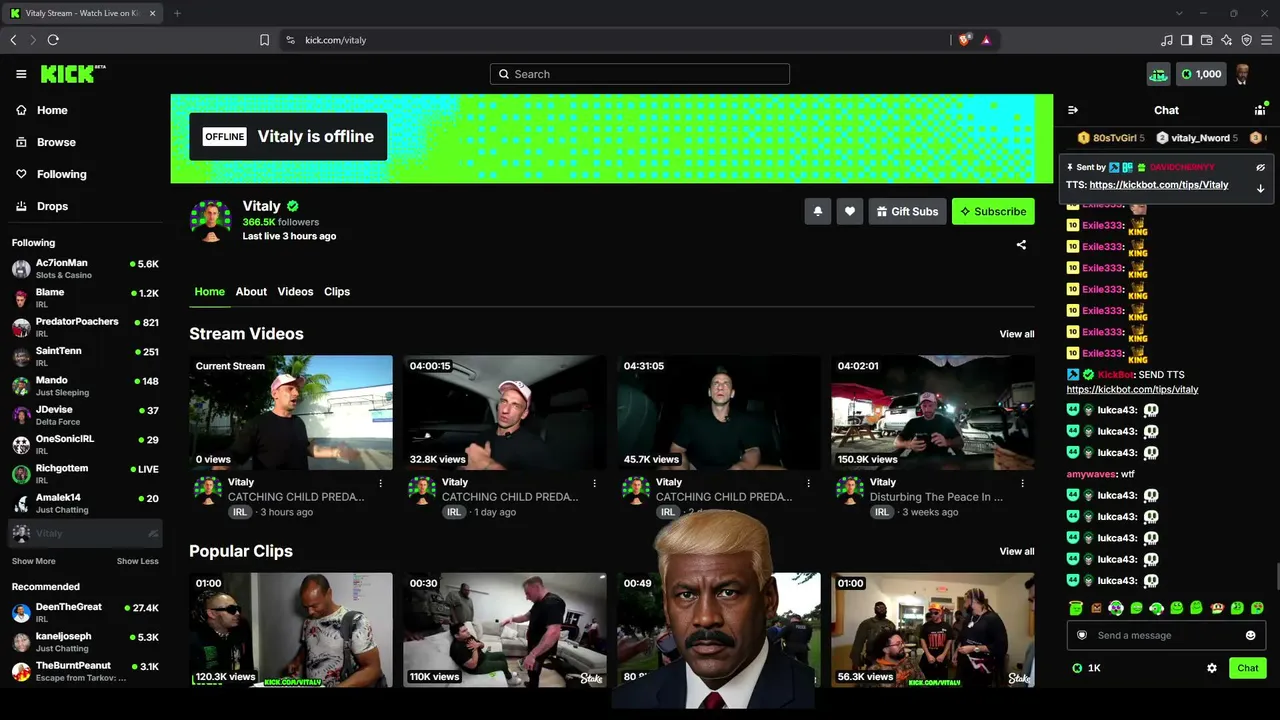Screen dimensions: 1280x720
Task: Click the chat identity badge icon
Action: click(1082, 635)
